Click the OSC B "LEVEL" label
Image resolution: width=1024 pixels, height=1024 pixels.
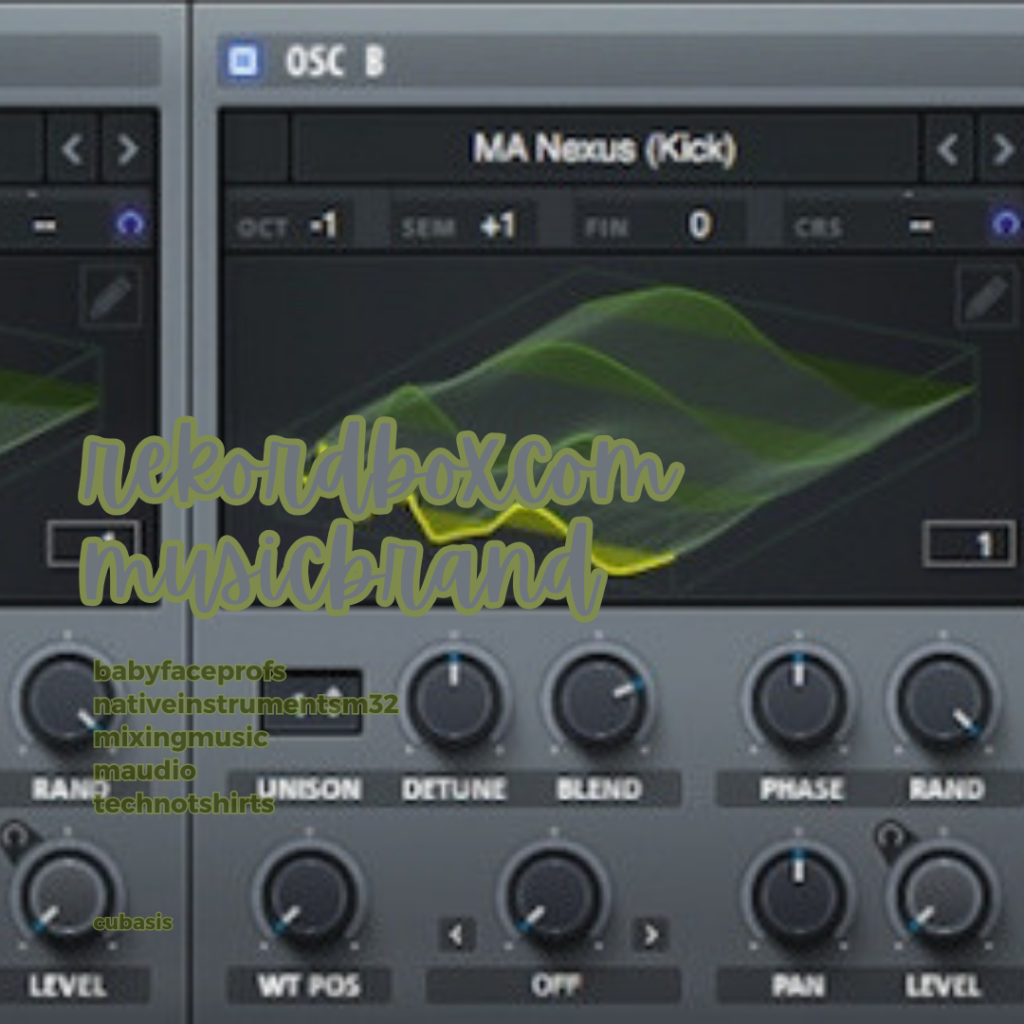(943, 985)
